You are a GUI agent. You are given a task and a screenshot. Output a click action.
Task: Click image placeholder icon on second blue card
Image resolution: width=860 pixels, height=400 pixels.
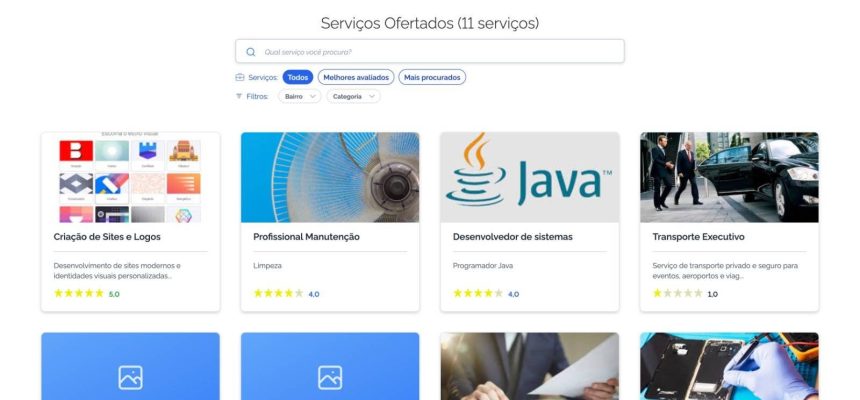(330, 378)
